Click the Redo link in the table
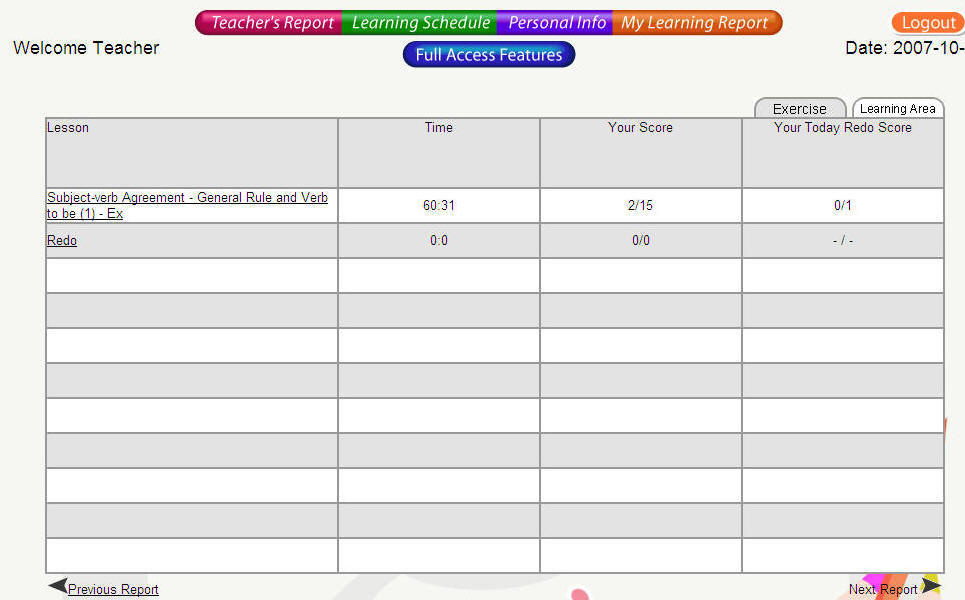Image resolution: width=965 pixels, height=600 pixels. (62, 241)
